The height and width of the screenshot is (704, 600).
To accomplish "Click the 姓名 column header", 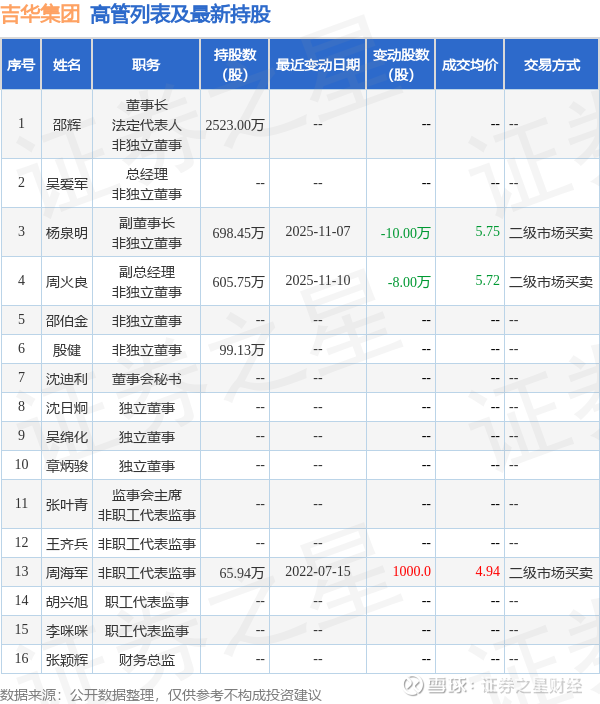I will click(x=67, y=65).
